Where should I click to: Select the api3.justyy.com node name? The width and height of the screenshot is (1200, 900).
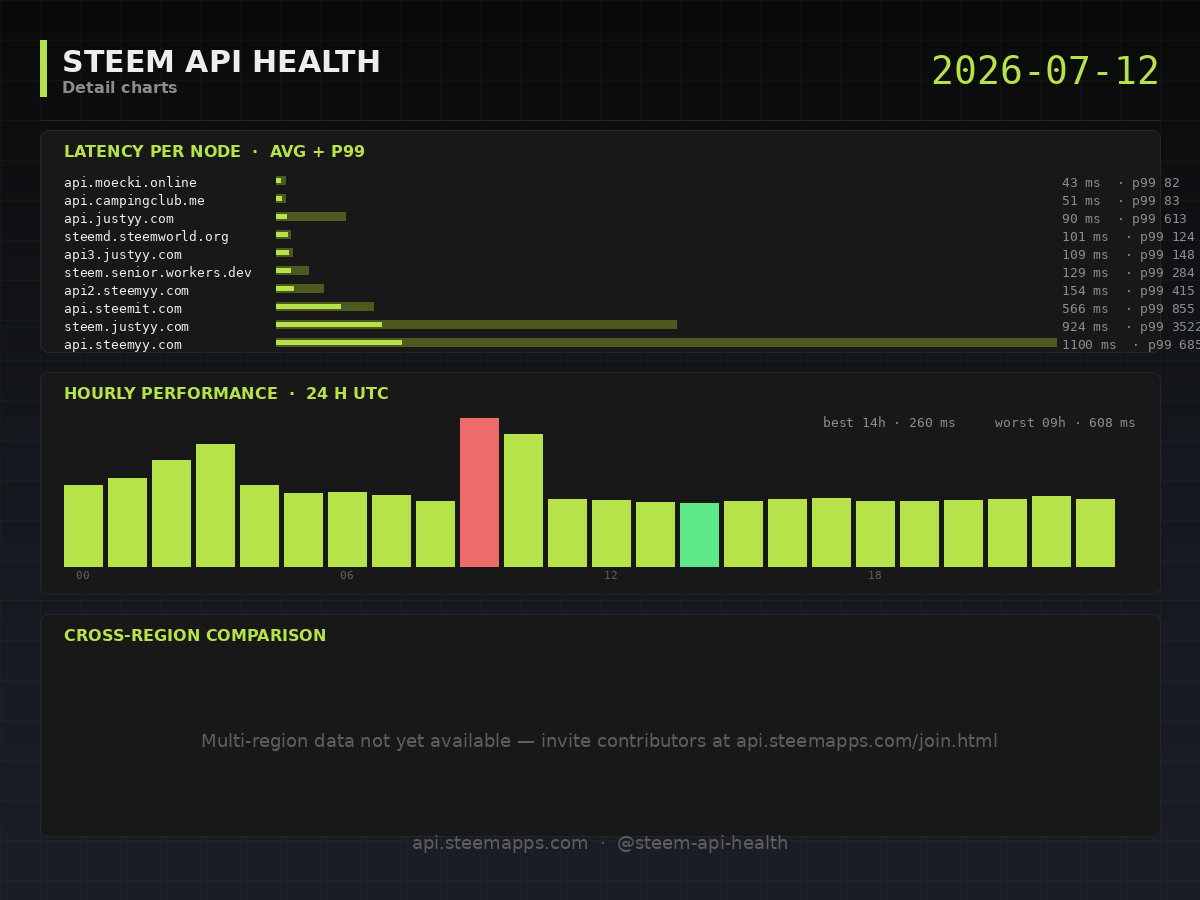coord(122,254)
